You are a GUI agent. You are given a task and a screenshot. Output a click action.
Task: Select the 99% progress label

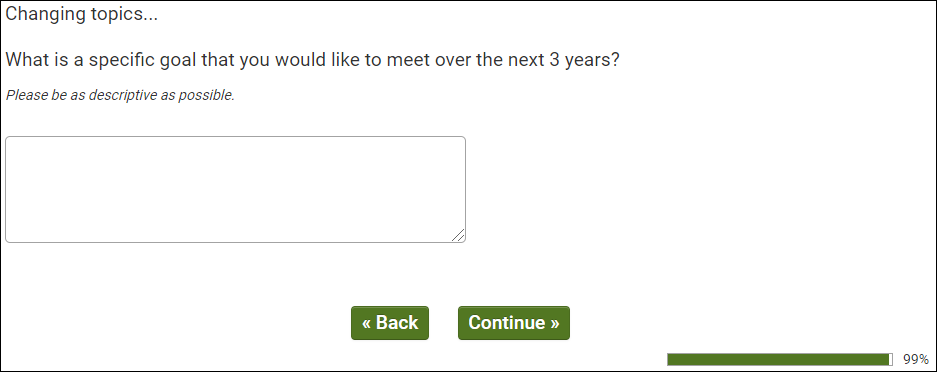[915, 359]
